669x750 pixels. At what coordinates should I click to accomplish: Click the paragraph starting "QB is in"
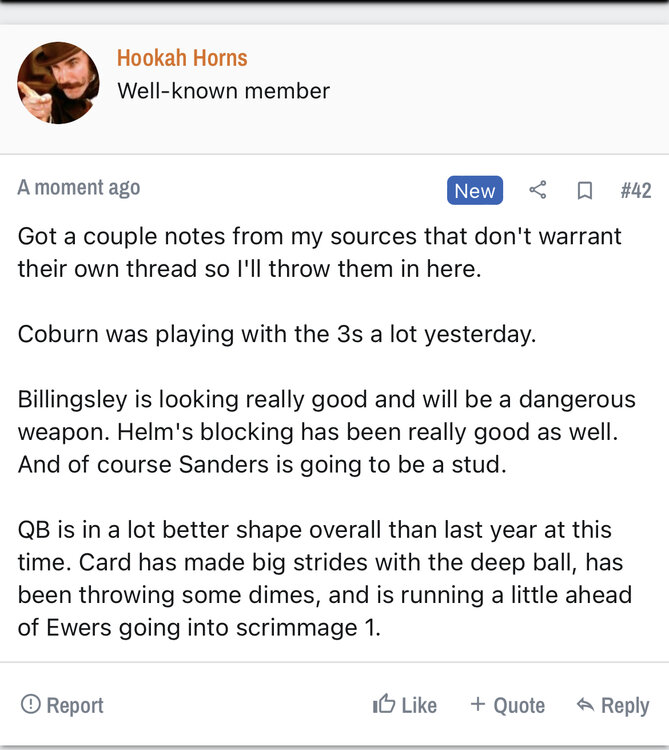click(324, 579)
